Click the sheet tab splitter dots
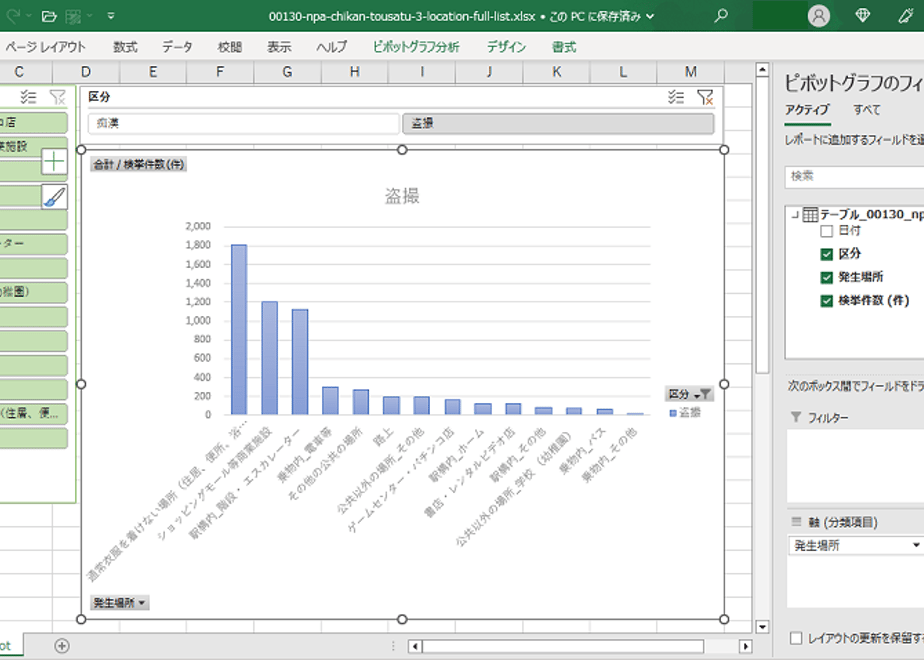Image resolution: width=924 pixels, height=660 pixels. pos(393,646)
